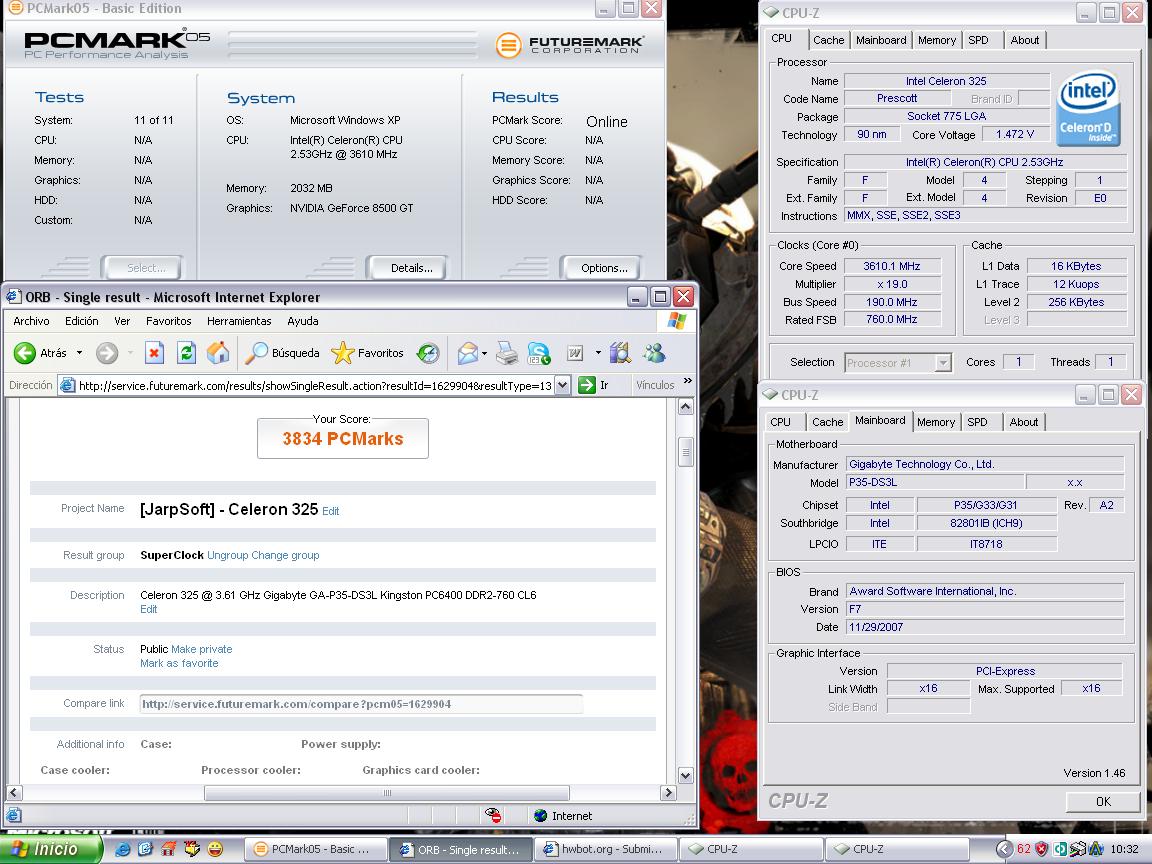Click the green Ir go arrow

(586, 385)
